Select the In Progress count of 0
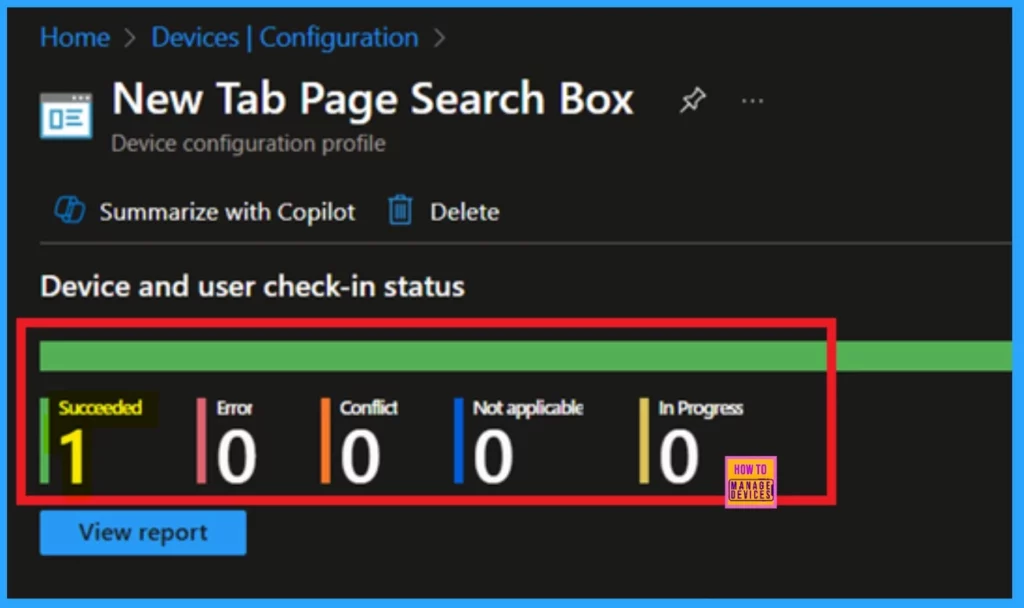 [x=679, y=456]
